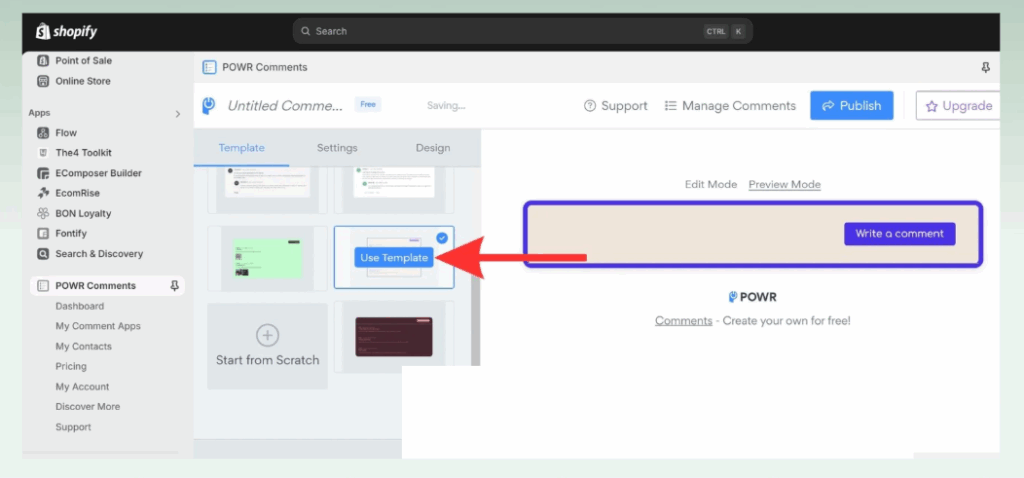
Task: Switch to the Template tab
Action: 242,148
